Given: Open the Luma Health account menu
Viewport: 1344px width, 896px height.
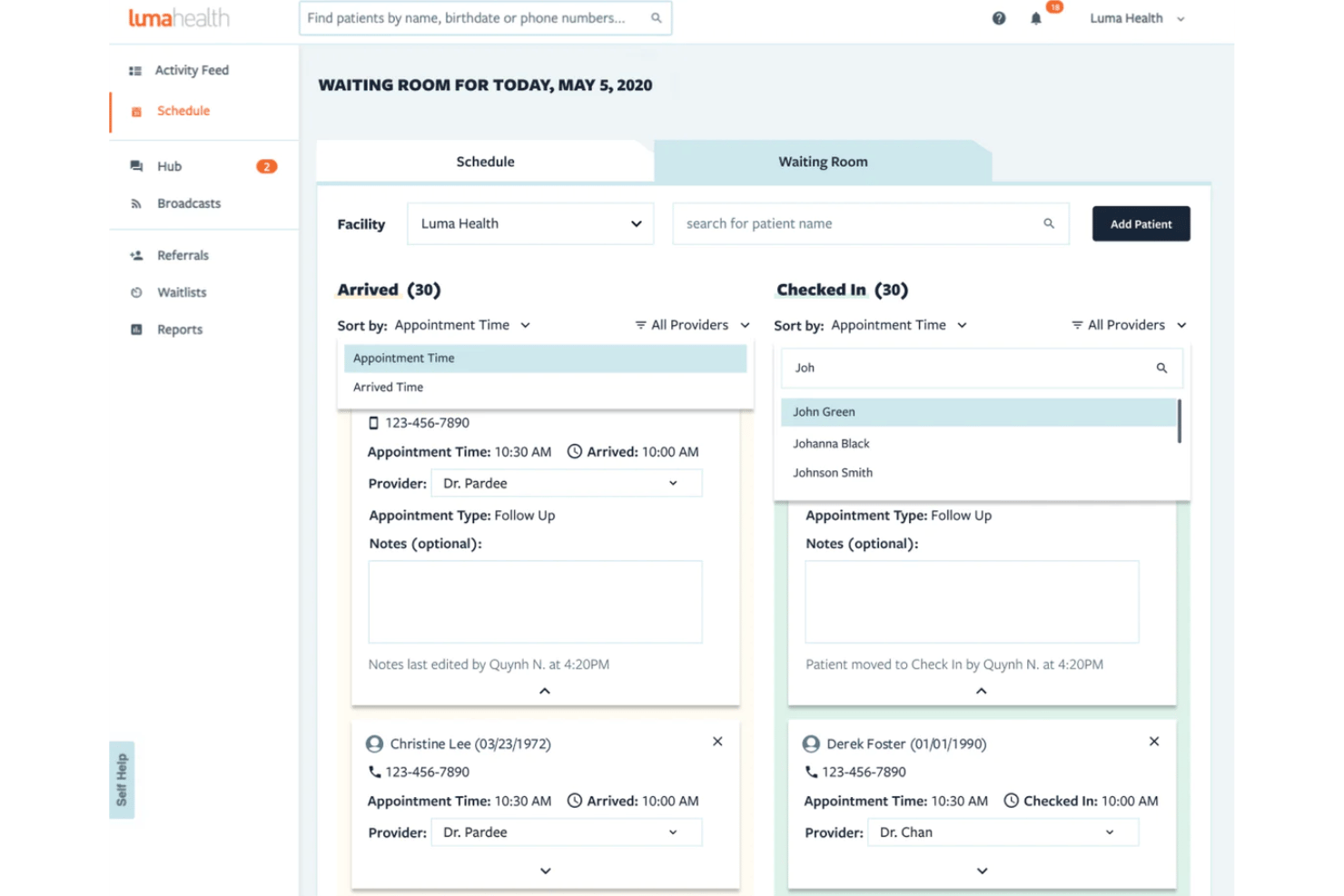Looking at the screenshot, I should pos(1137,18).
